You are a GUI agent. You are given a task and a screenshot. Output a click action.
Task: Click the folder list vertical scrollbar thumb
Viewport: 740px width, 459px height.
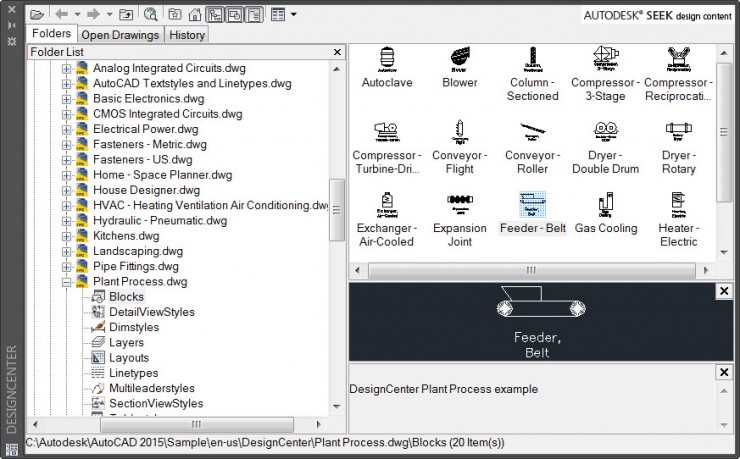(x=336, y=210)
